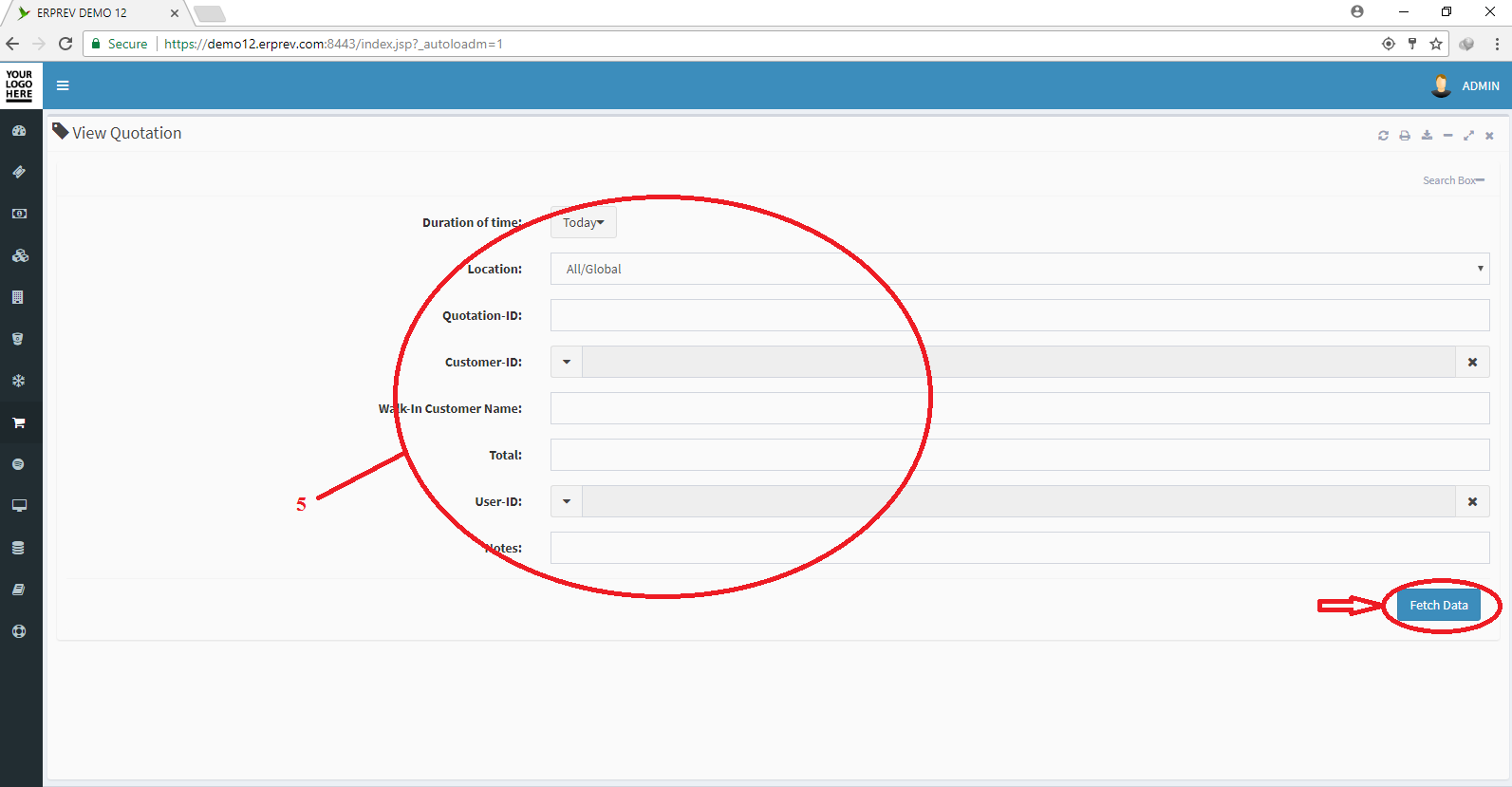1512x787 pixels.
Task: Open the dashboard gauge sidebar icon
Action: pyautogui.click(x=19, y=131)
